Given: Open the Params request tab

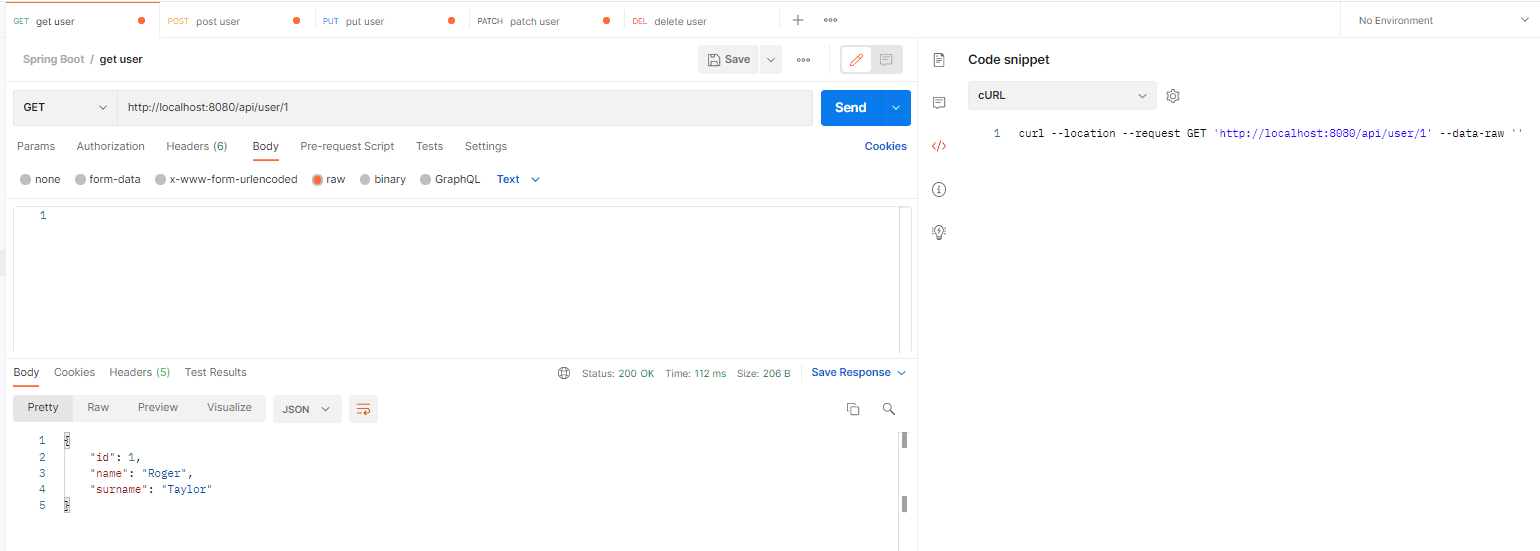Looking at the screenshot, I should (36, 147).
